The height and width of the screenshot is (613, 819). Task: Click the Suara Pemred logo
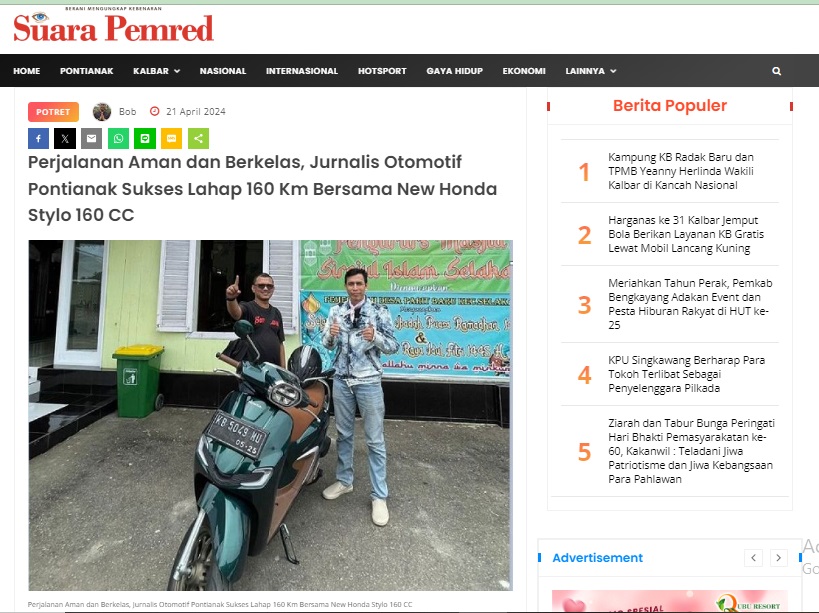tap(113, 26)
